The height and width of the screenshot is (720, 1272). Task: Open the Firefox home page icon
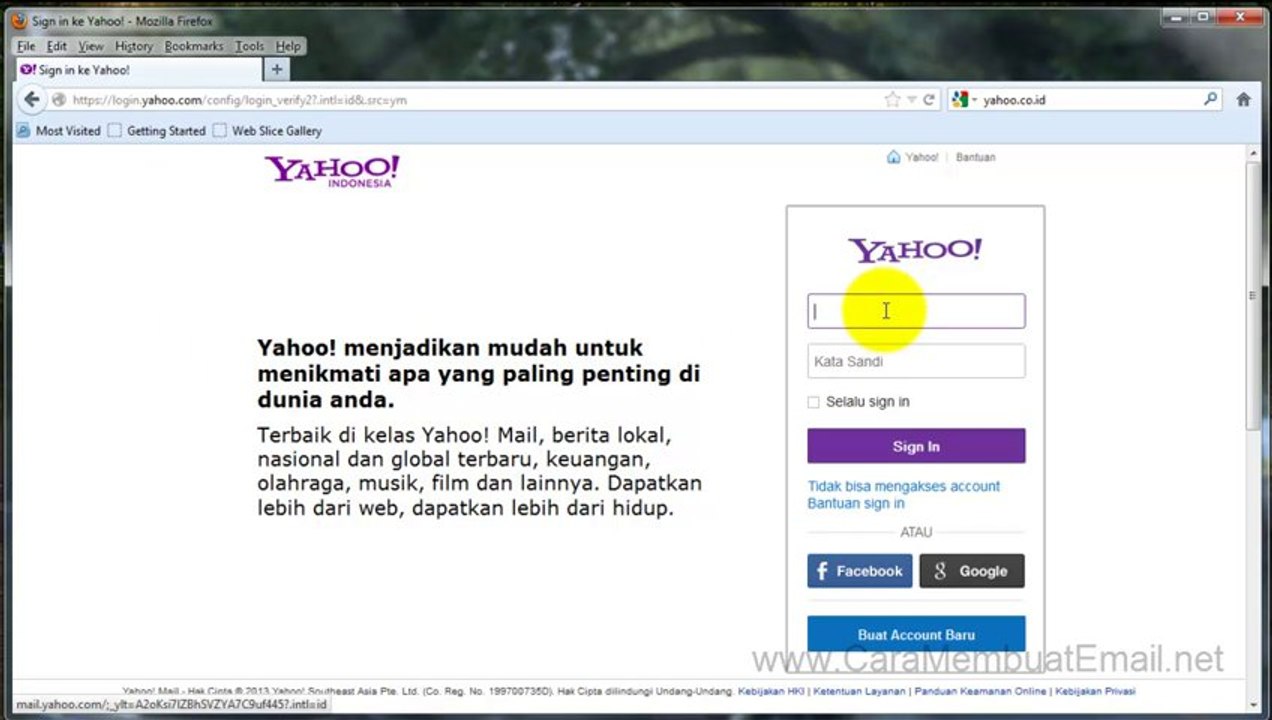coord(1244,99)
